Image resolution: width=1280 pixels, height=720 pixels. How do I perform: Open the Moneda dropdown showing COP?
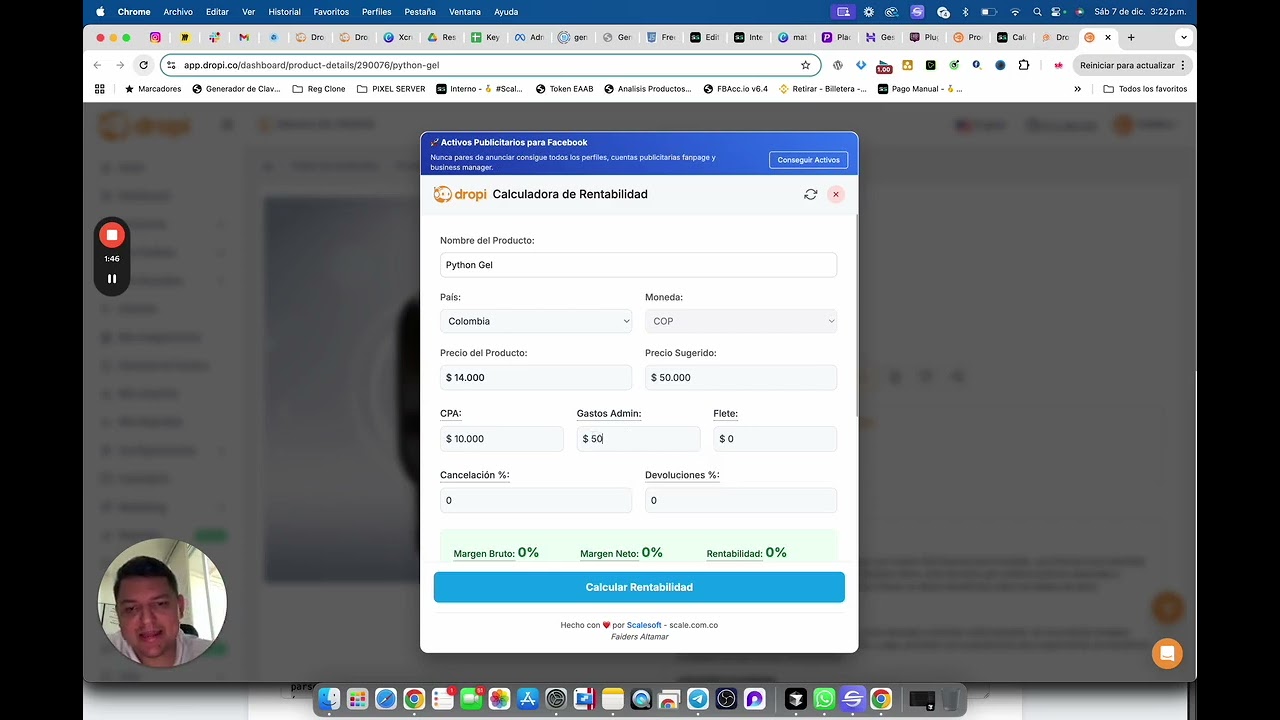741,321
